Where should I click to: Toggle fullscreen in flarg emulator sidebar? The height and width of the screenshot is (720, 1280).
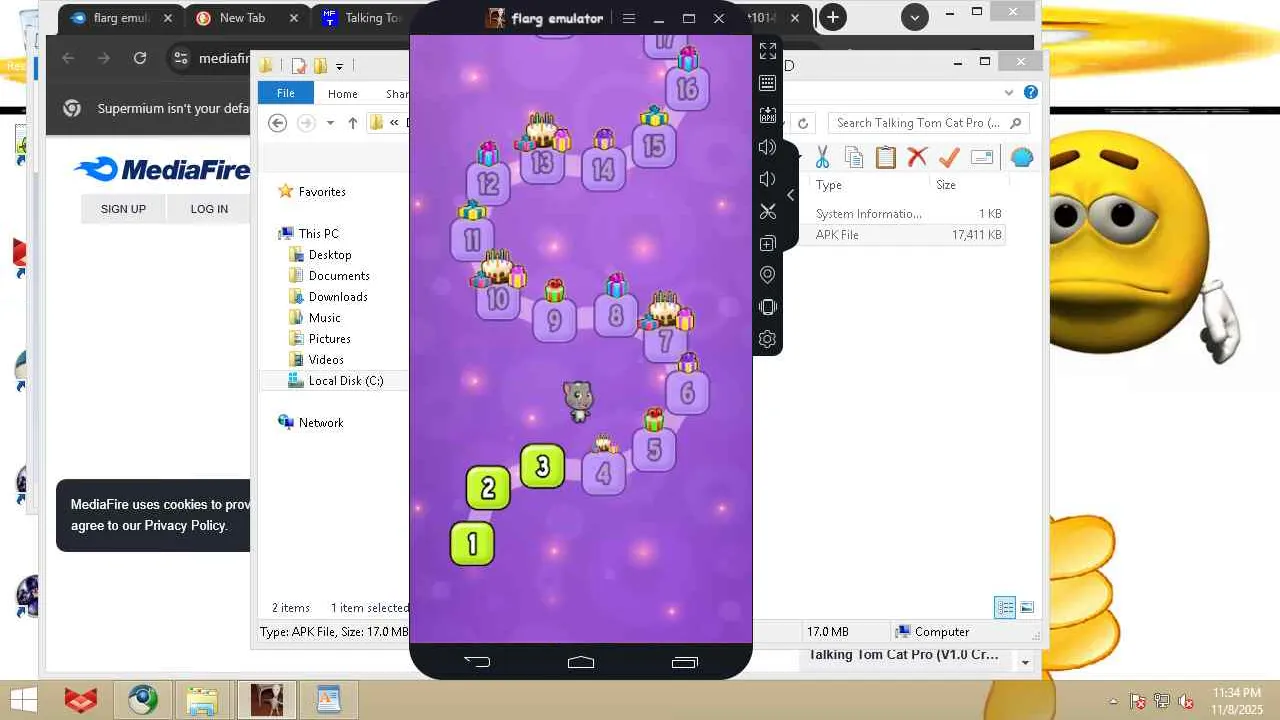pos(768,51)
